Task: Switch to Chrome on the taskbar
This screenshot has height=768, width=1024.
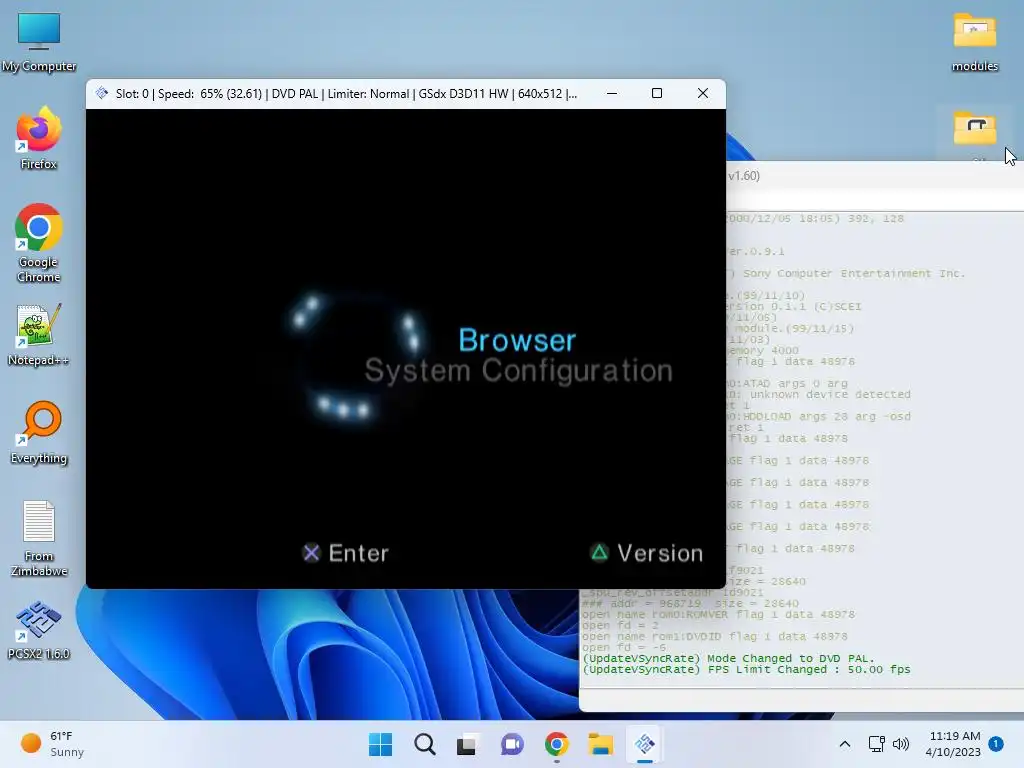Action: pos(556,744)
